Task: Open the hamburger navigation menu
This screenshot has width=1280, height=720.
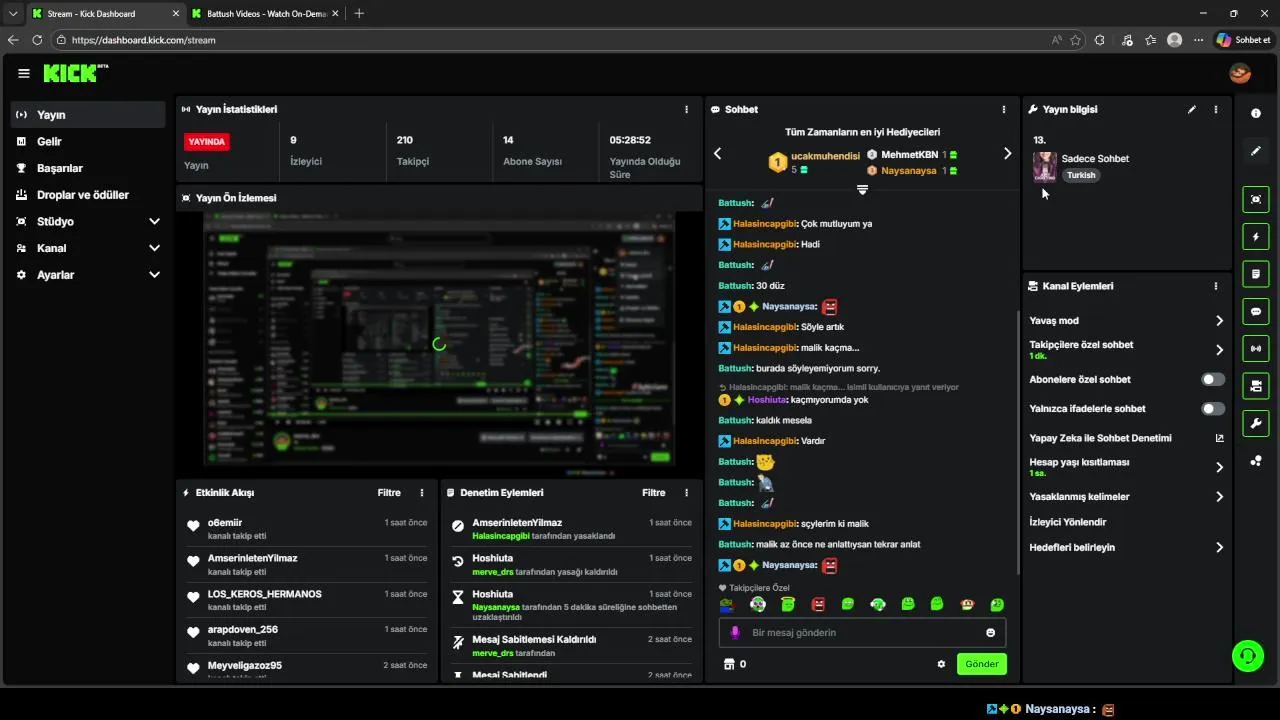Action: [x=24, y=73]
